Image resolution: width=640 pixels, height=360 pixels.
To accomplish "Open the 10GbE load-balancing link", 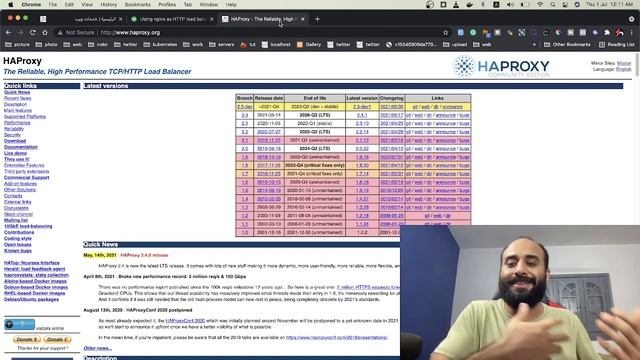I will (x=28, y=226).
